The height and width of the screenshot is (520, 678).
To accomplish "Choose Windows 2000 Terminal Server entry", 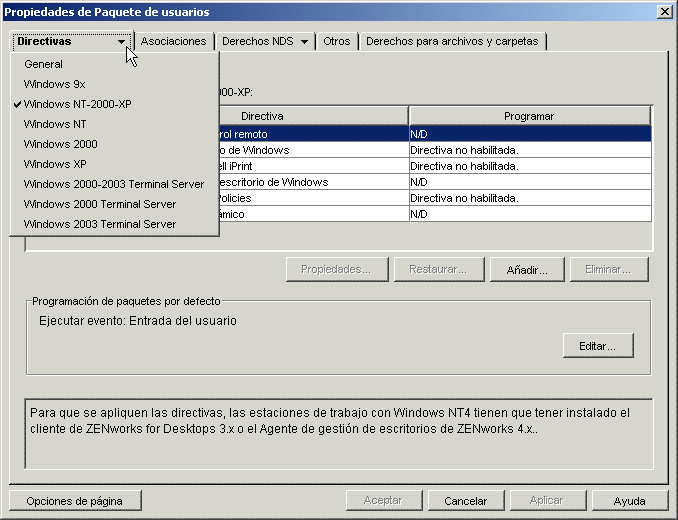I will (x=115, y=204).
